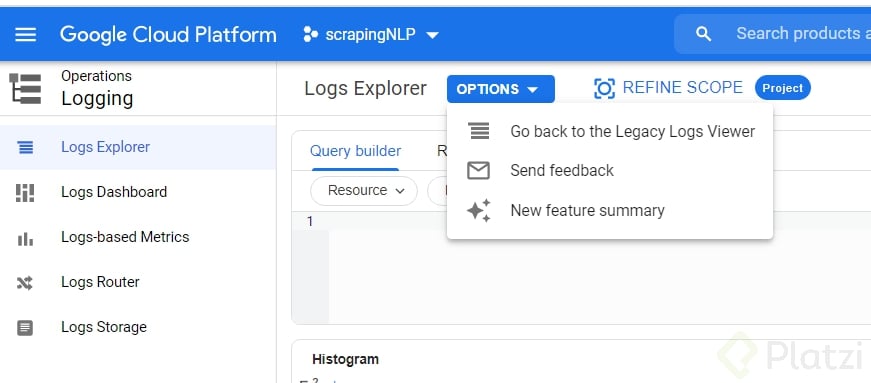This screenshot has width=871, height=383.
Task: Open the scrapingNLP project selector
Action: 371,34
